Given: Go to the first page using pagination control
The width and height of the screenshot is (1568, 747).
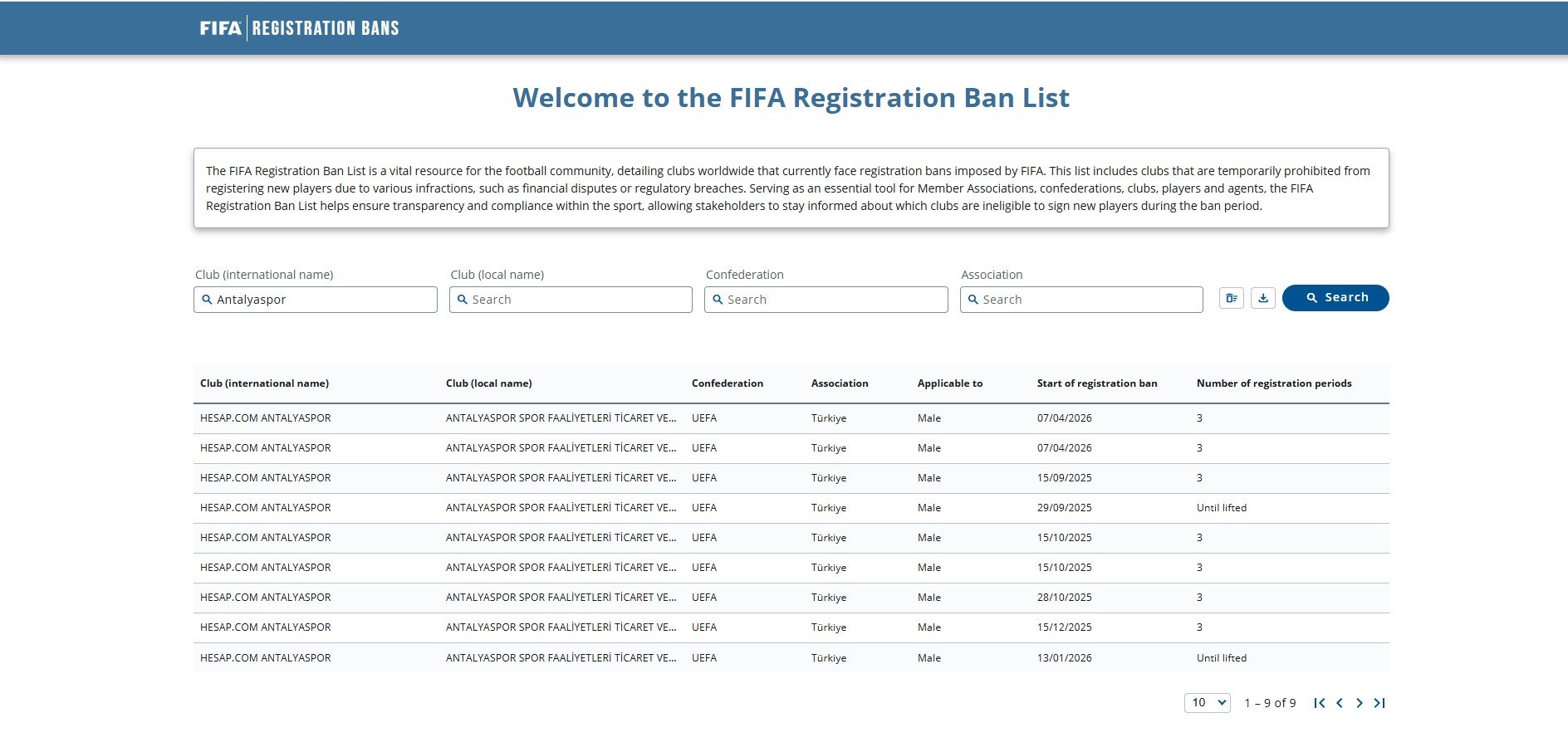Looking at the screenshot, I should 1321,702.
